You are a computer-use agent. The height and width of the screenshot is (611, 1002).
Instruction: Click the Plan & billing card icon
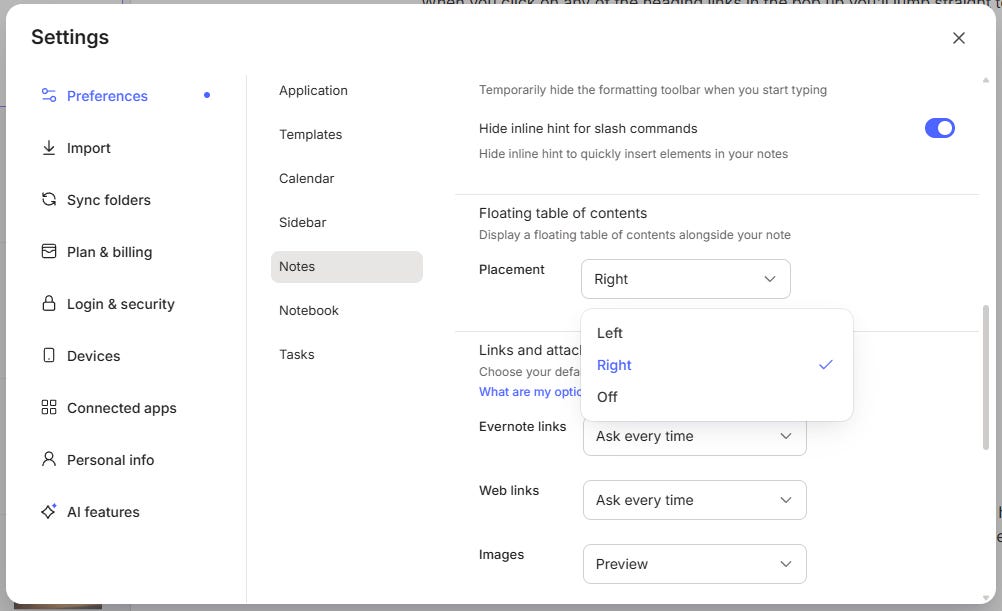[48, 252]
